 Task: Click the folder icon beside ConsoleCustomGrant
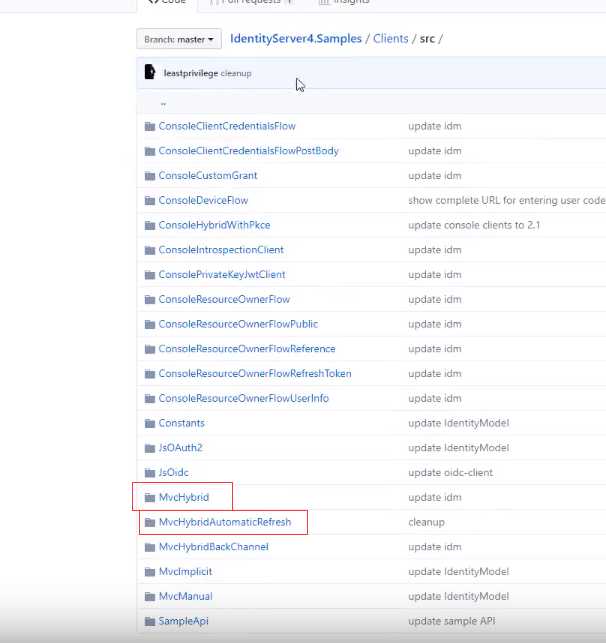150,176
